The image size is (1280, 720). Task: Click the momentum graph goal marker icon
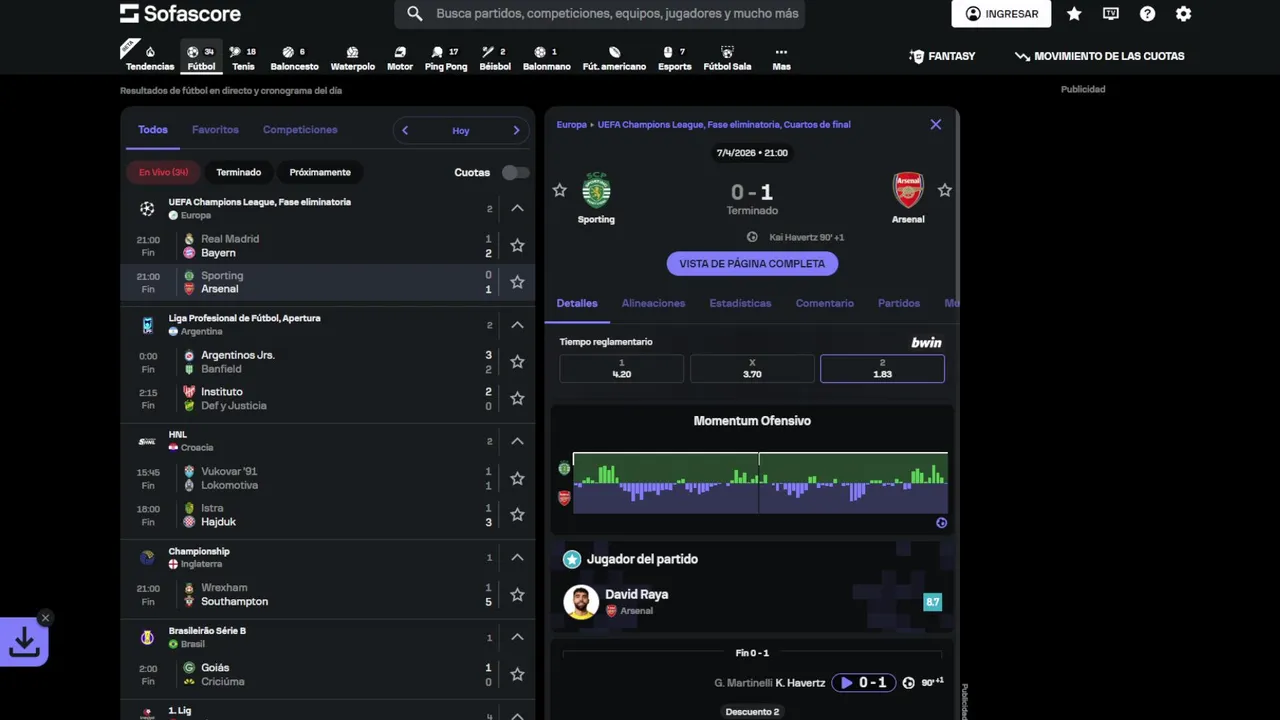click(941, 523)
